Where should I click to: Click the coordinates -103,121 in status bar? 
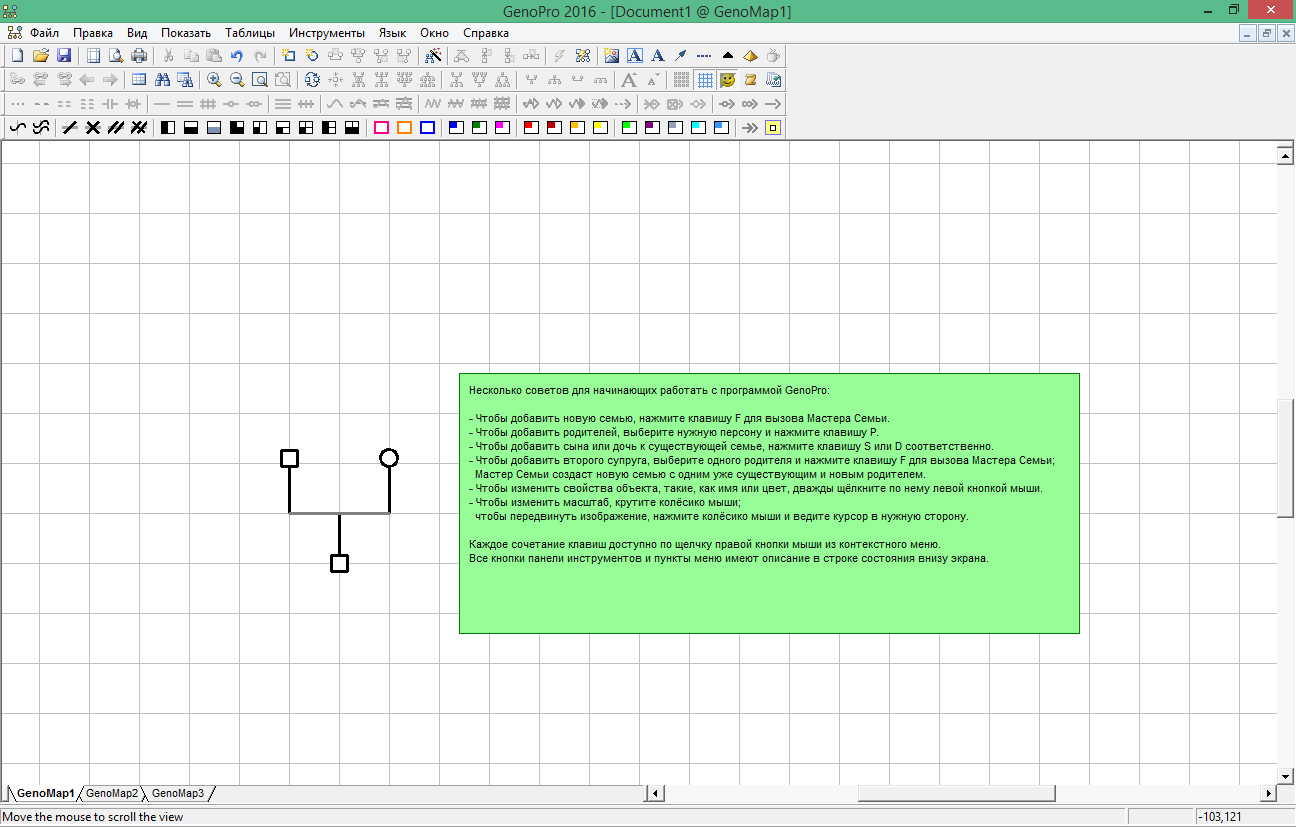click(1220, 817)
